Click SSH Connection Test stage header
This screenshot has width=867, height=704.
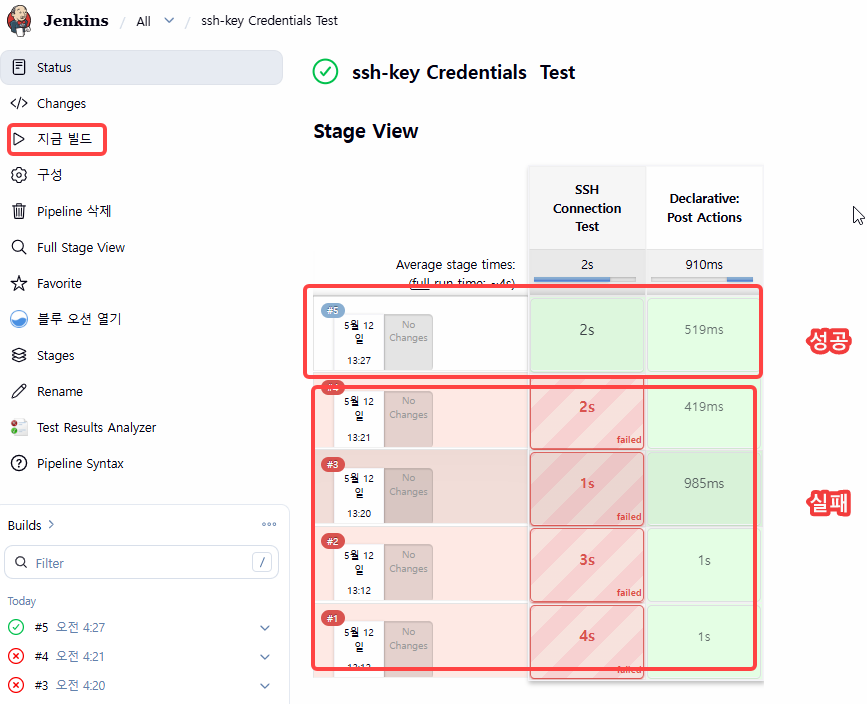(x=587, y=208)
